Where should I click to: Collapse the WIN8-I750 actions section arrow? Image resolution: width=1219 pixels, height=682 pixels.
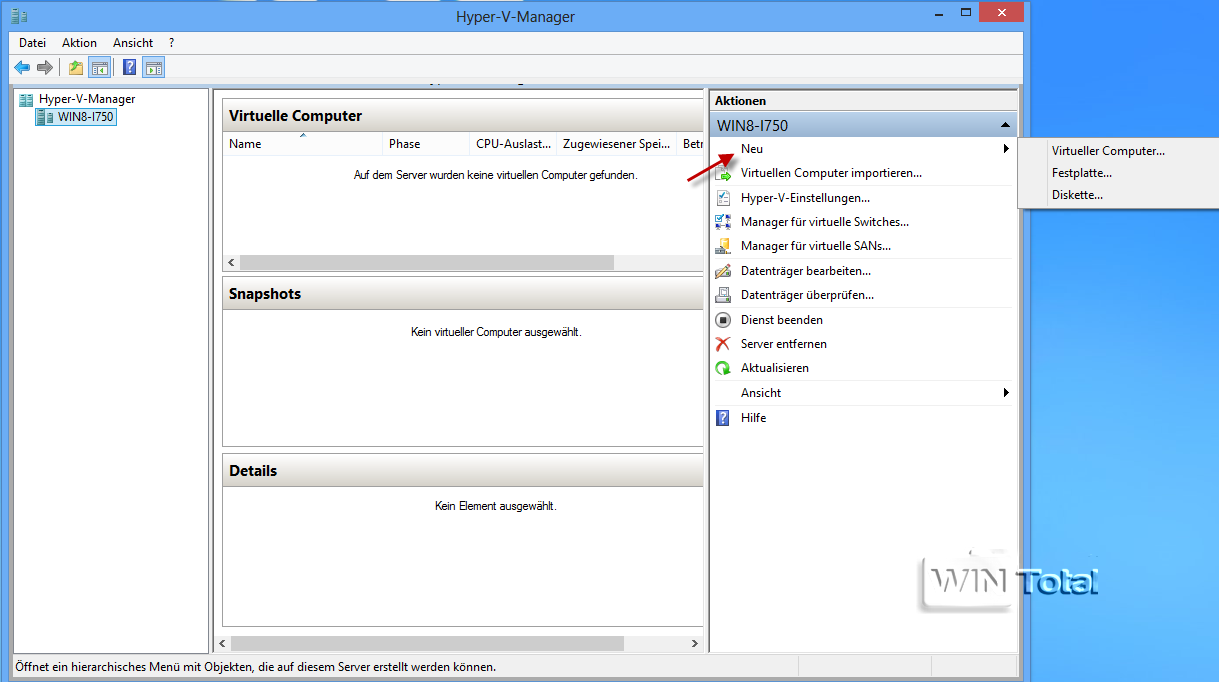(1004, 126)
